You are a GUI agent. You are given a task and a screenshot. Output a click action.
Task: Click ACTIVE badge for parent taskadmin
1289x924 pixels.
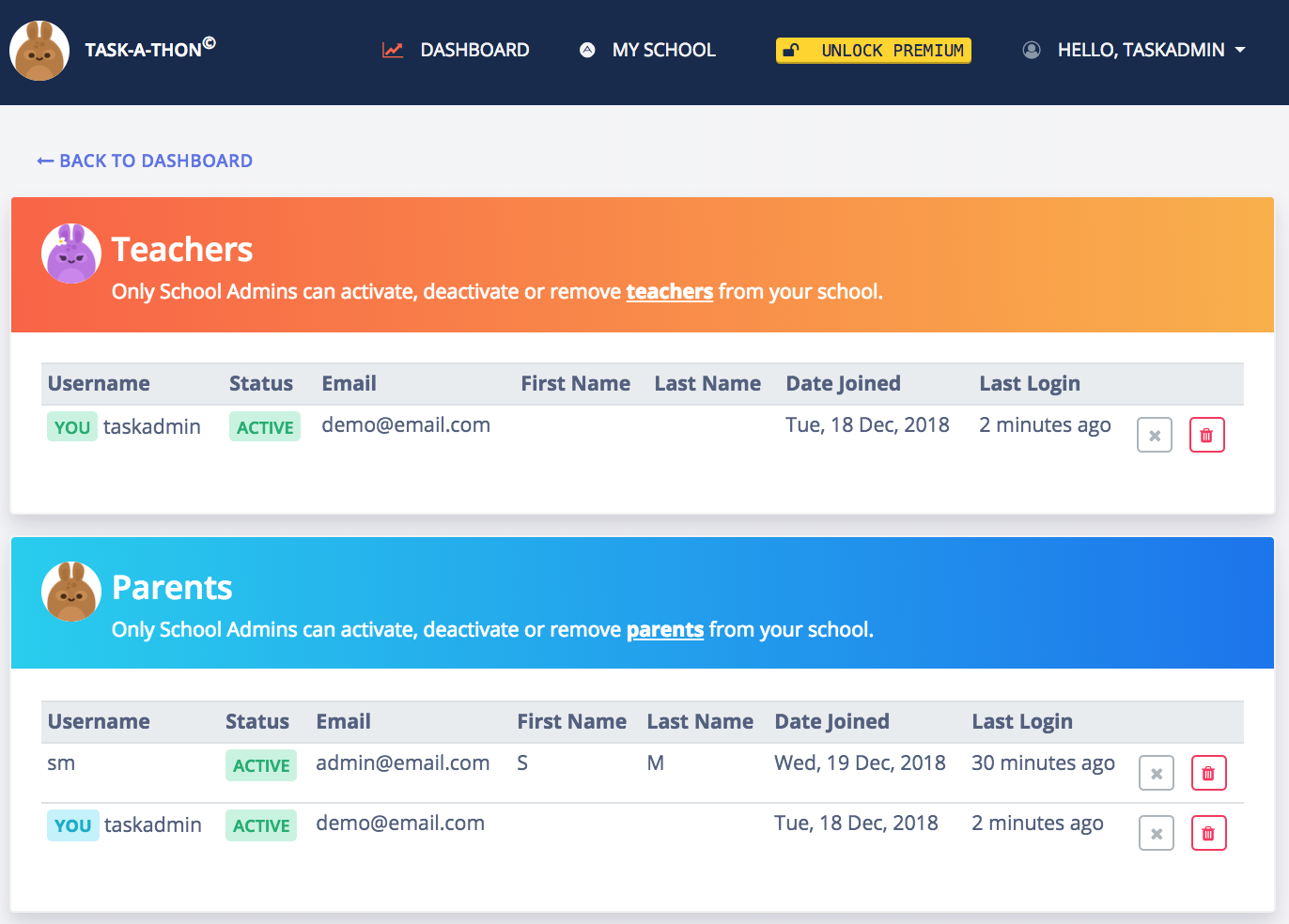click(x=261, y=825)
